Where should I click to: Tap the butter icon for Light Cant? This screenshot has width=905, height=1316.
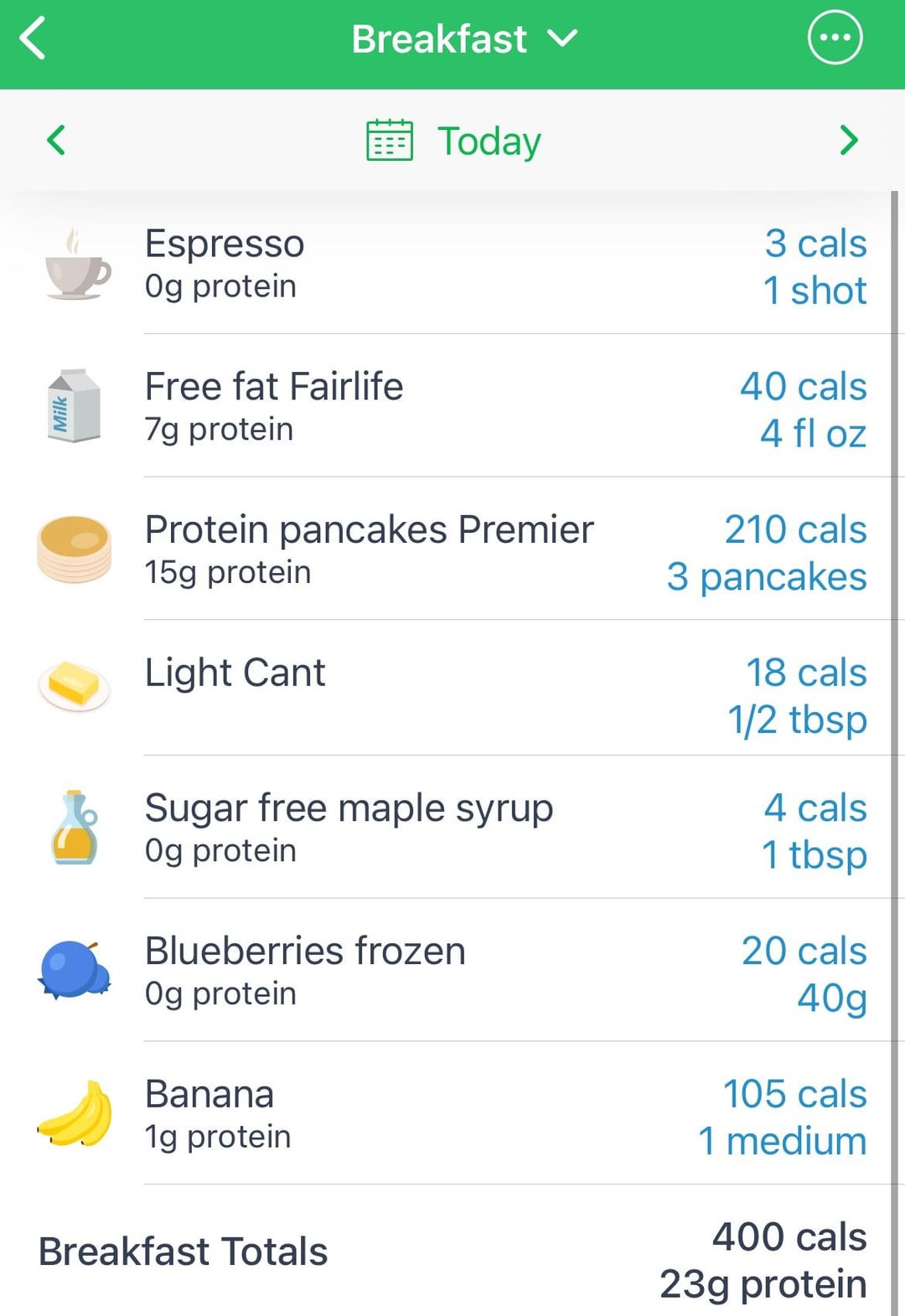(75, 685)
